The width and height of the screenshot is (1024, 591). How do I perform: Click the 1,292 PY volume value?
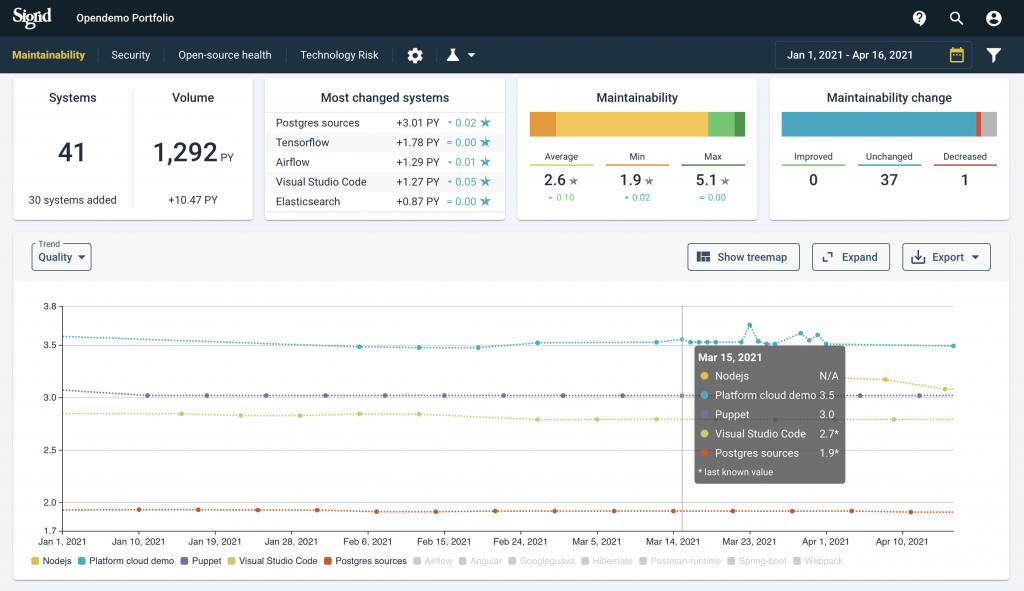point(193,152)
